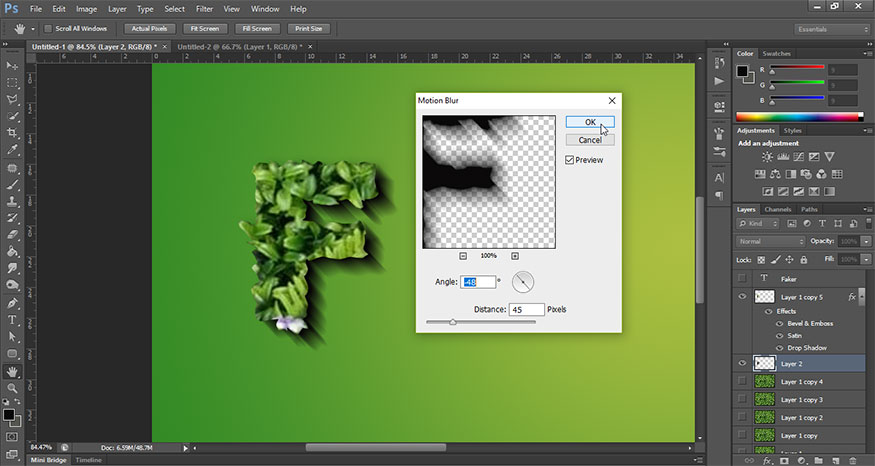The width and height of the screenshot is (875, 466).
Task: Switch to the Channels tab
Action: 777,209
